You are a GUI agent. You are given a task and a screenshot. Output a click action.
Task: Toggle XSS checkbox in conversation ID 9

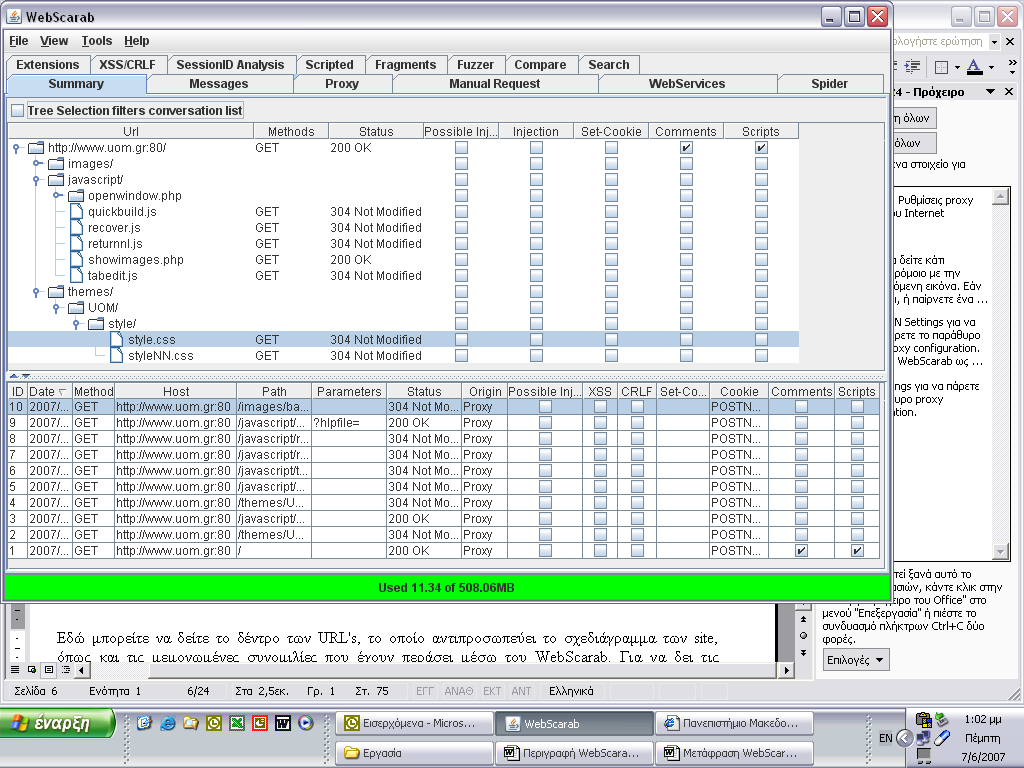pyautogui.click(x=600, y=423)
